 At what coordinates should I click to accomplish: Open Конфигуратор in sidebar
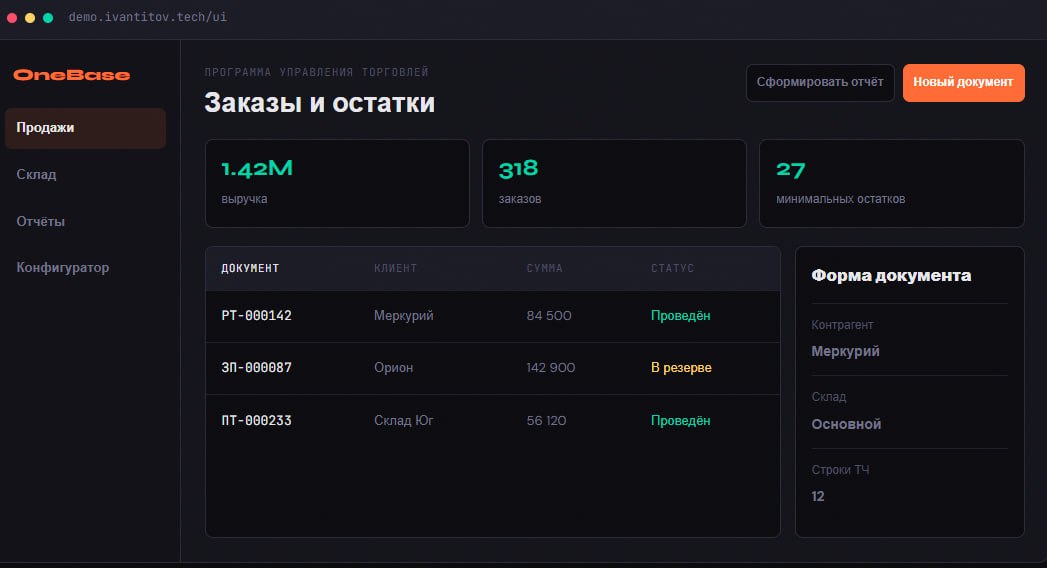click(x=85, y=268)
